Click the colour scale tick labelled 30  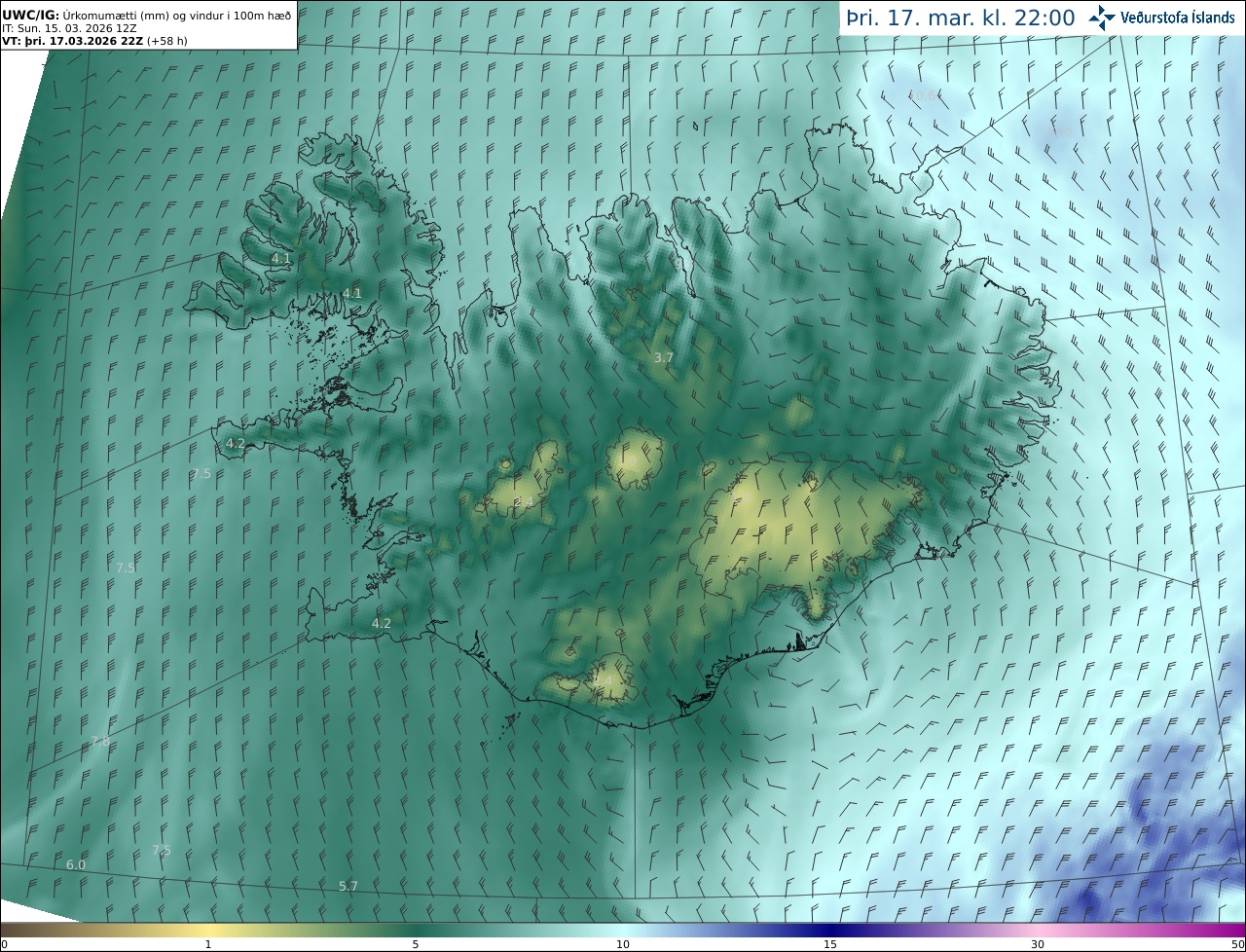(x=1038, y=944)
